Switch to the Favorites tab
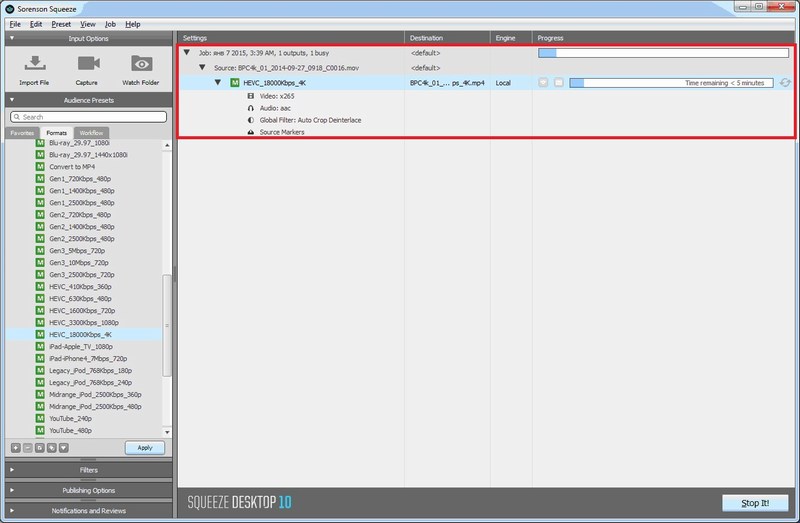This screenshot has width=800, height=523. [x=22, y=133]
